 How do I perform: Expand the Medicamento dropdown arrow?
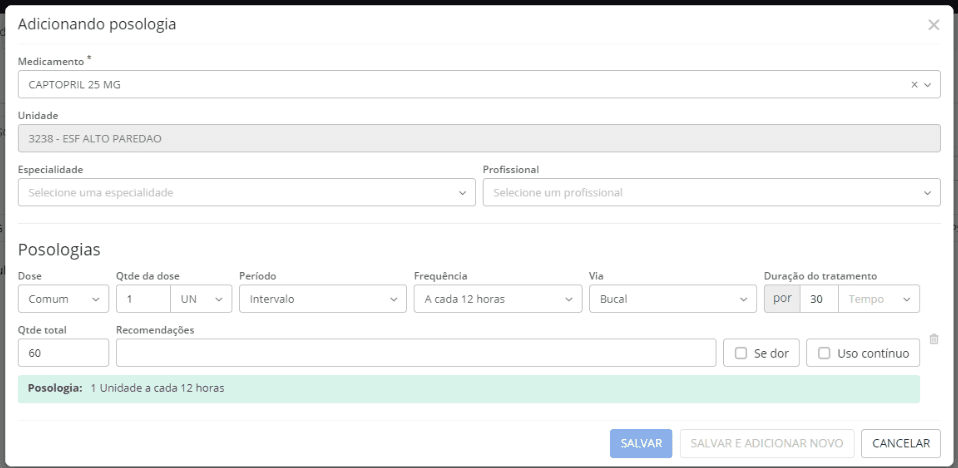927,85
